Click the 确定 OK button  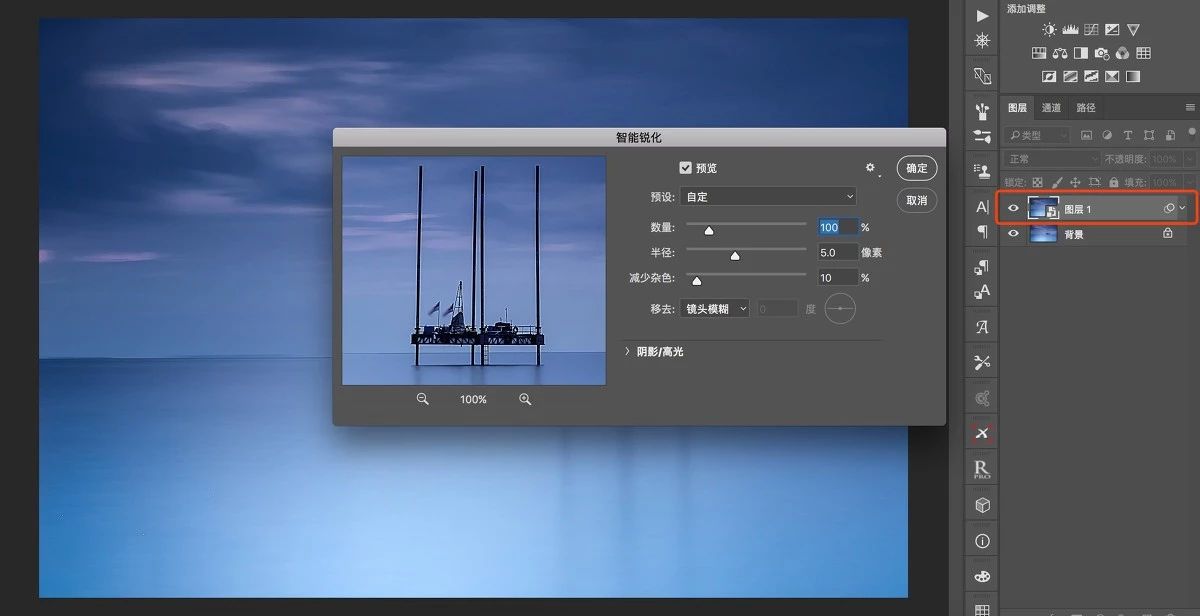tap(916, 168)
